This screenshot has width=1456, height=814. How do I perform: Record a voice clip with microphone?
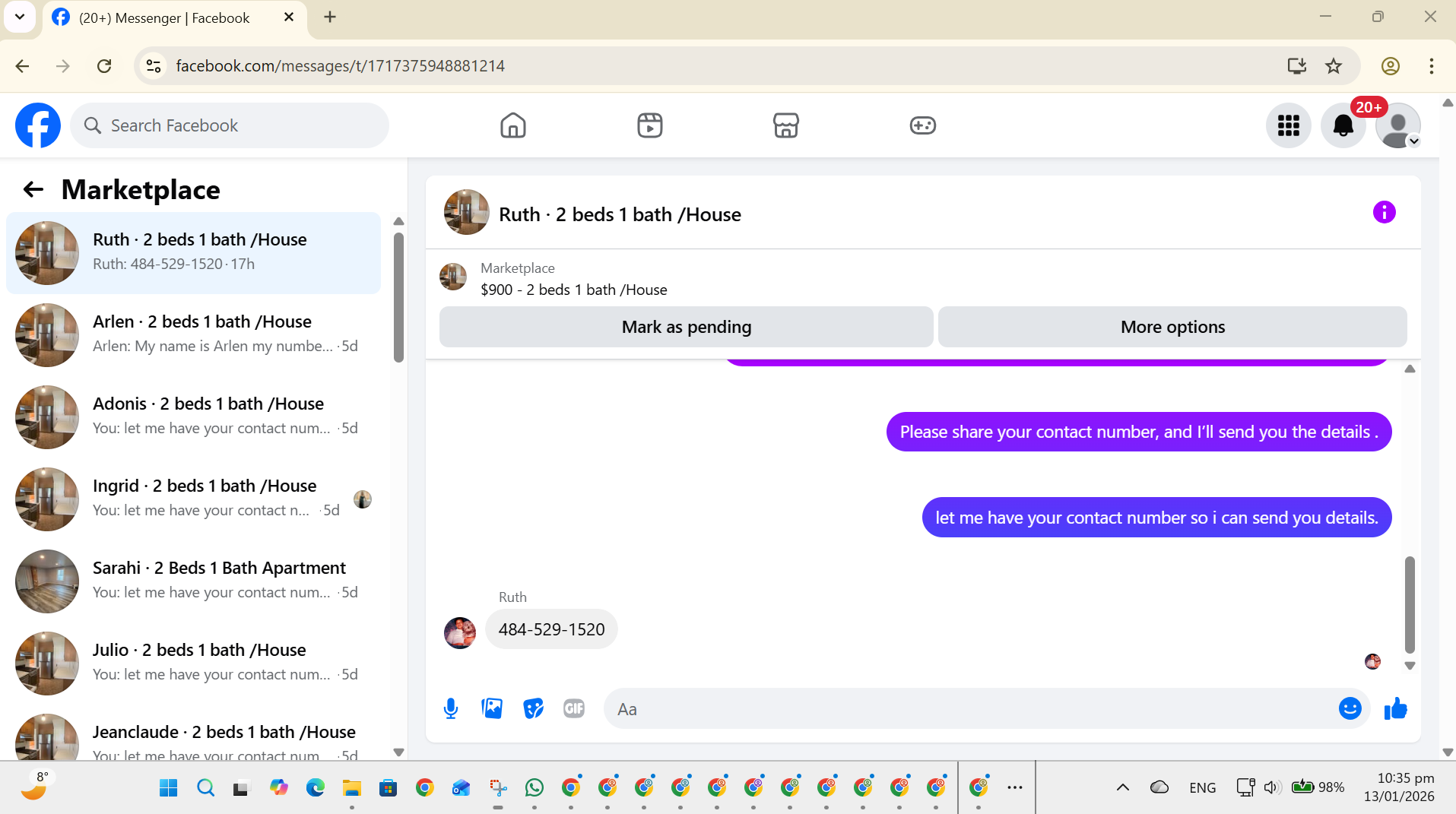point(451,709)
